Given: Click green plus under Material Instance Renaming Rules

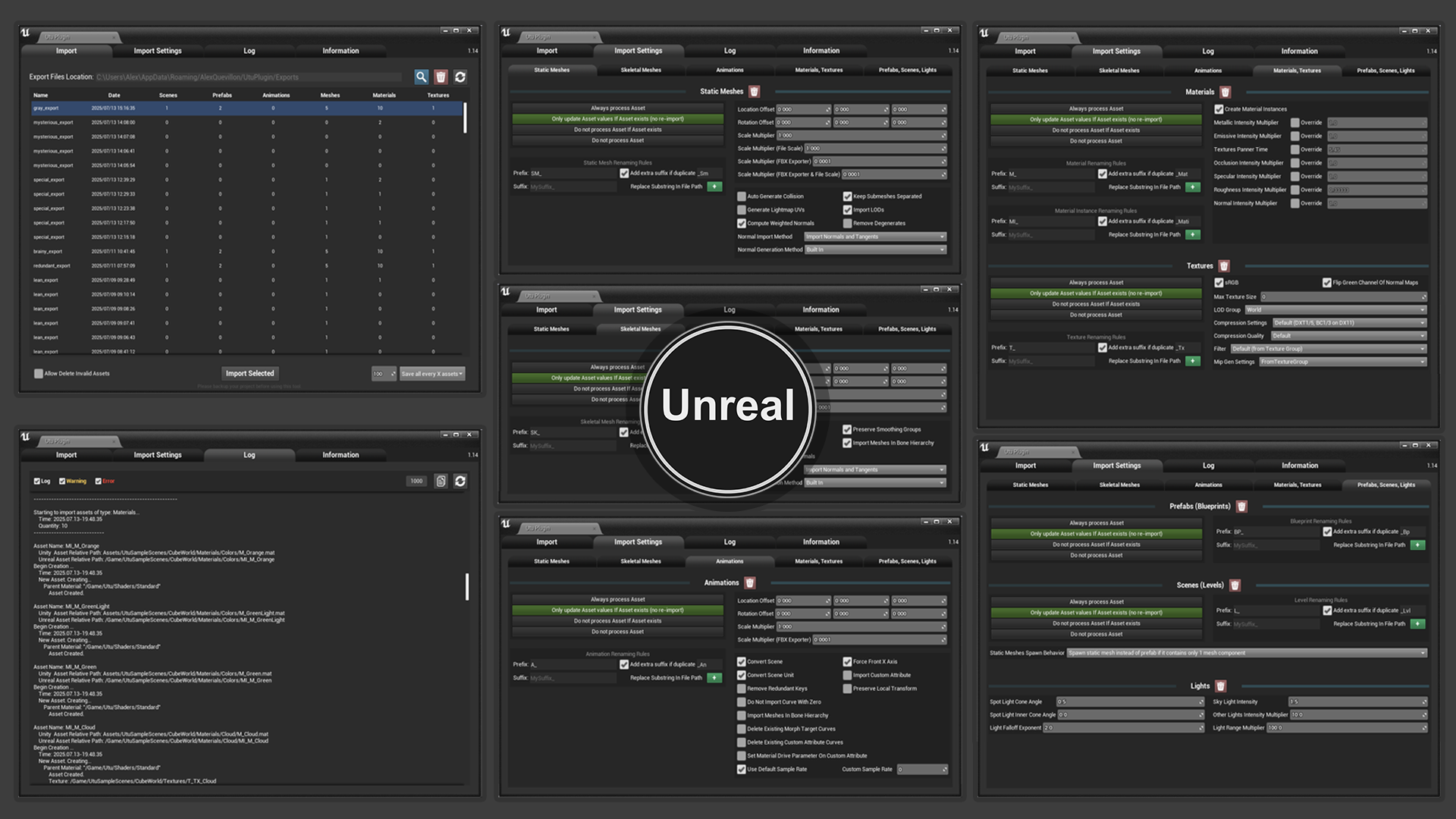Looking at the screenshot, I should [x=1193, y=235].
